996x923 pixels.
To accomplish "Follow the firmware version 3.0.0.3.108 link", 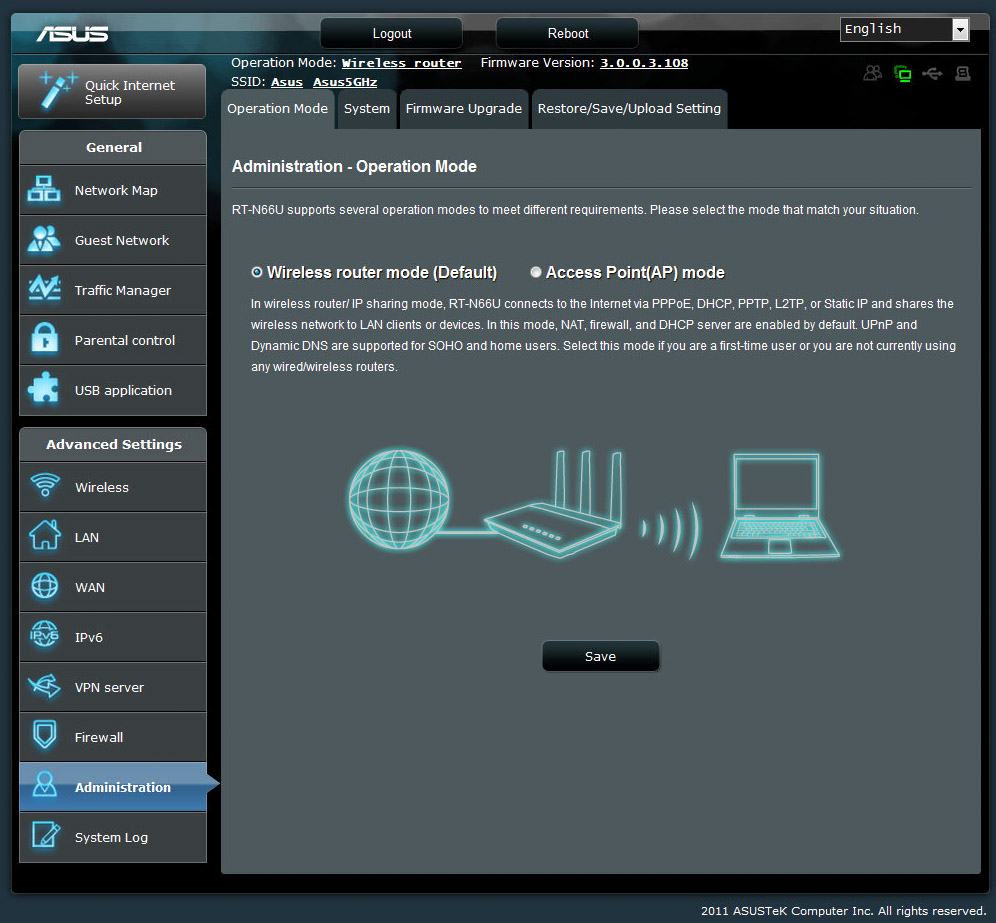I will pos(644,63).
